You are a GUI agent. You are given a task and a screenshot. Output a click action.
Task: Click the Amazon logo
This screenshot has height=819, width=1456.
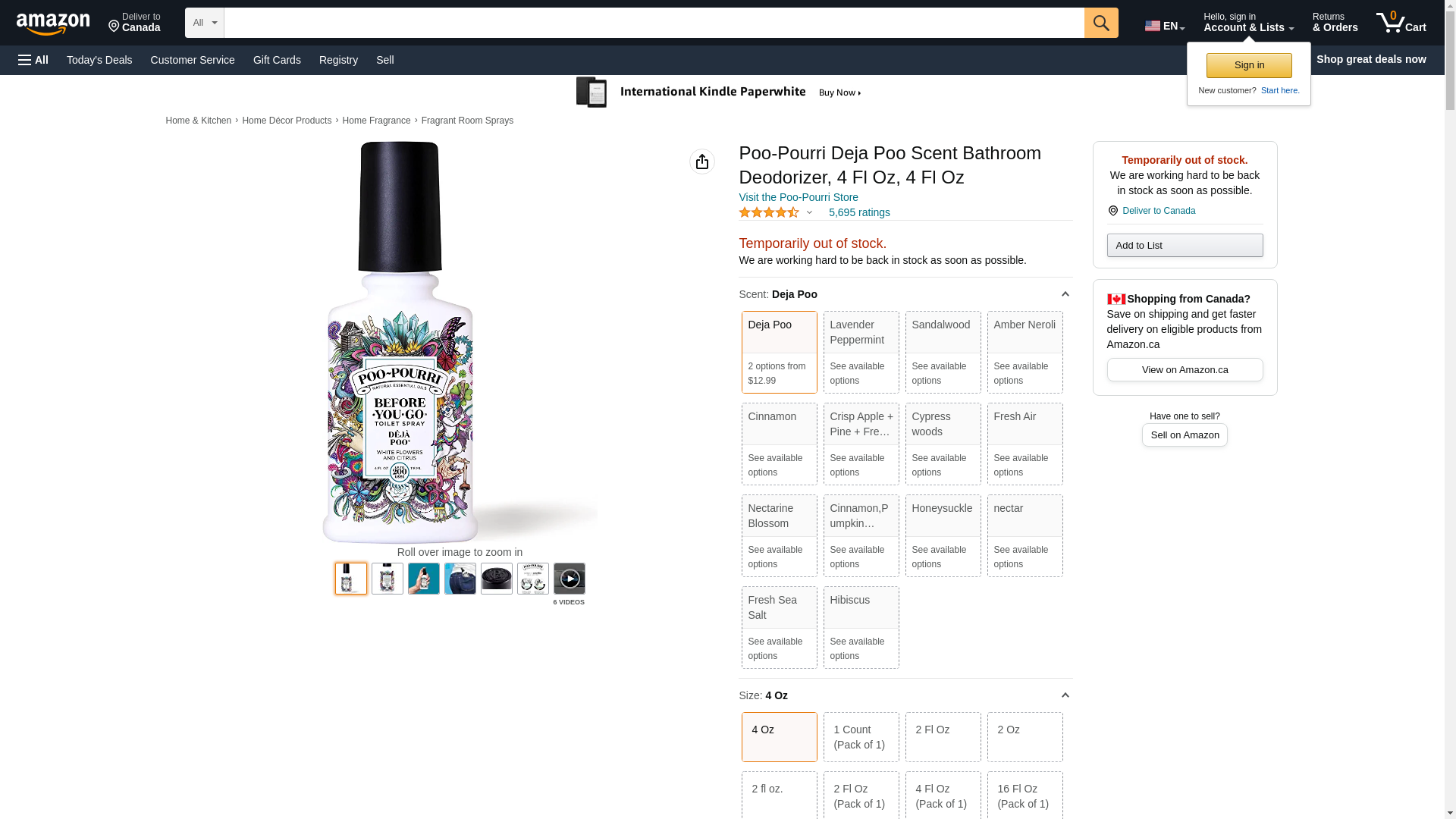53,24
